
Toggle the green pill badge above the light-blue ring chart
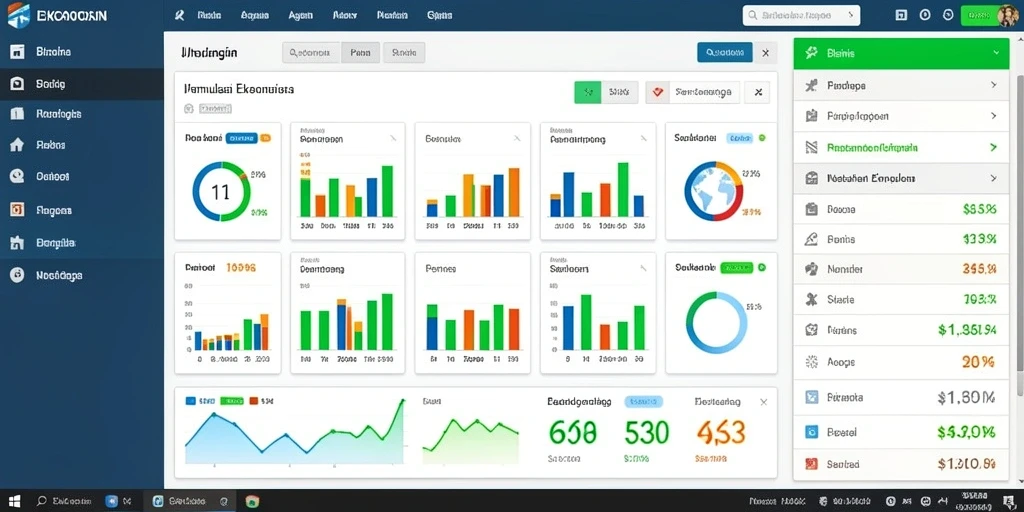click(736, 268)
